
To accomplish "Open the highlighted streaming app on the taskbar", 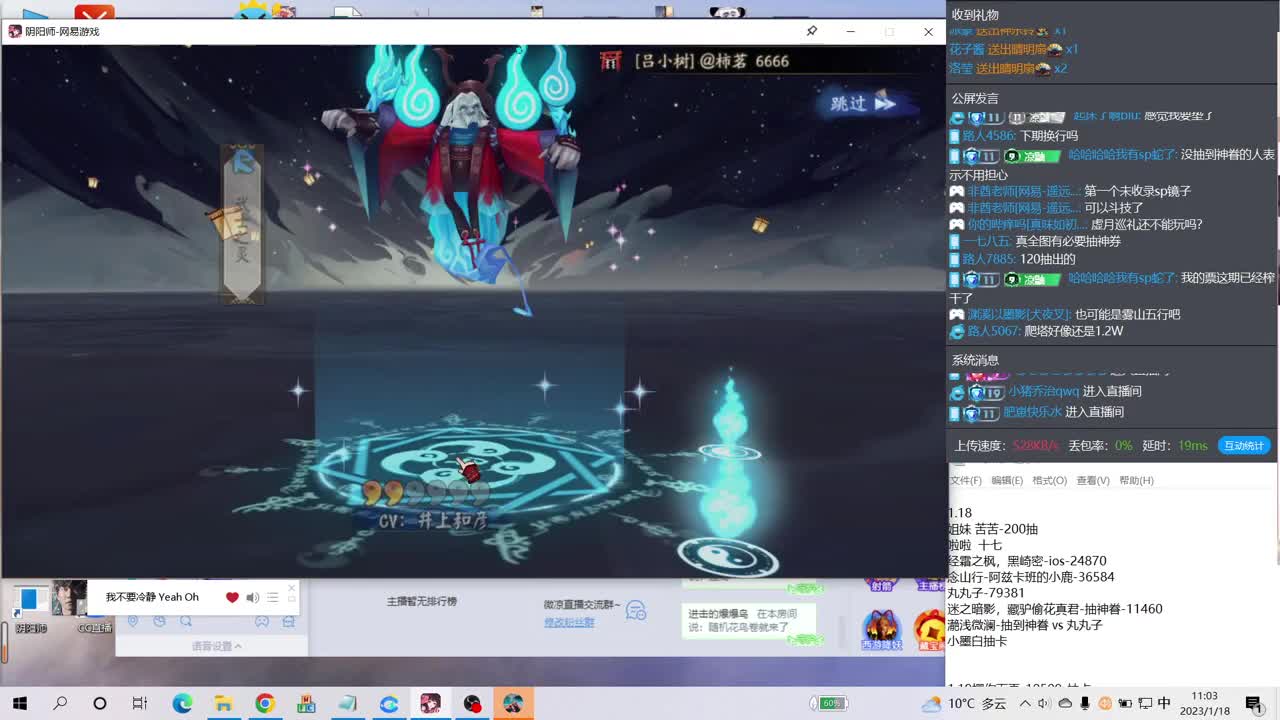I will point(513,703).
